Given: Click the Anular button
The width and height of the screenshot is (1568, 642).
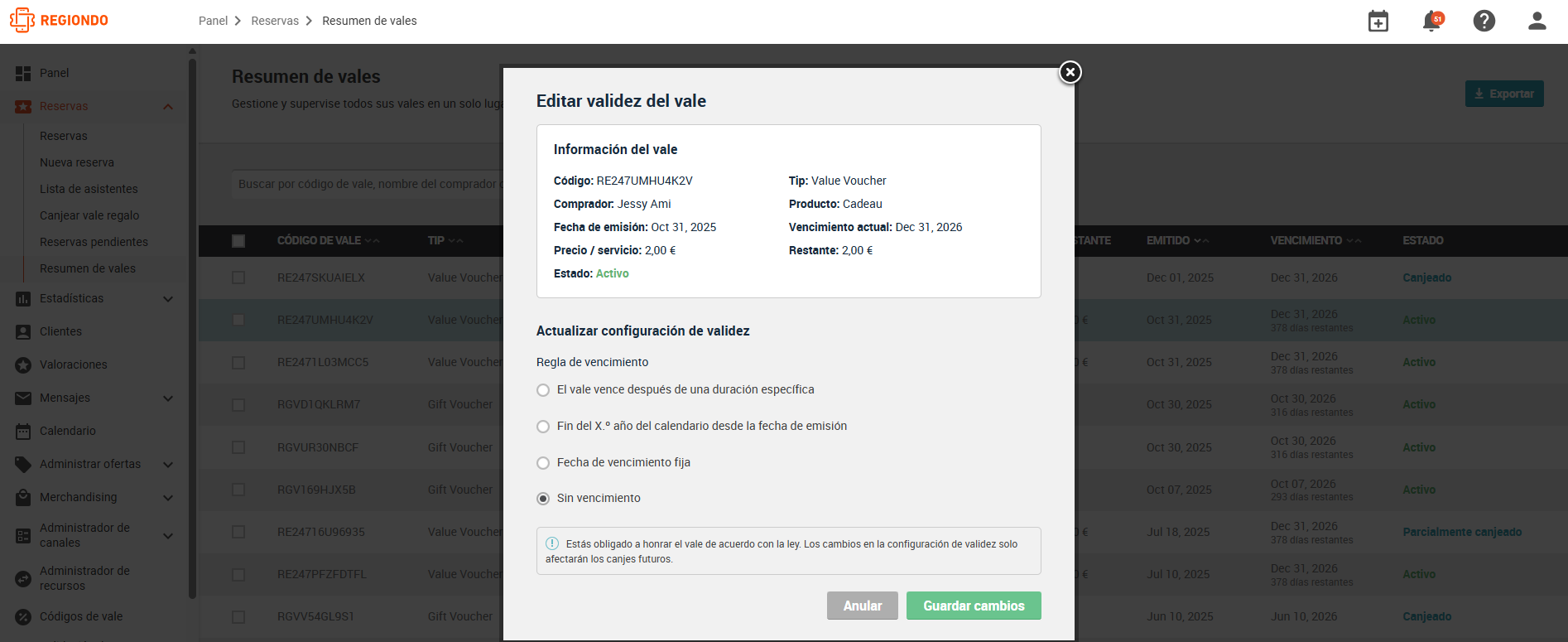Looking at the screenshot, I should (863, 606).
